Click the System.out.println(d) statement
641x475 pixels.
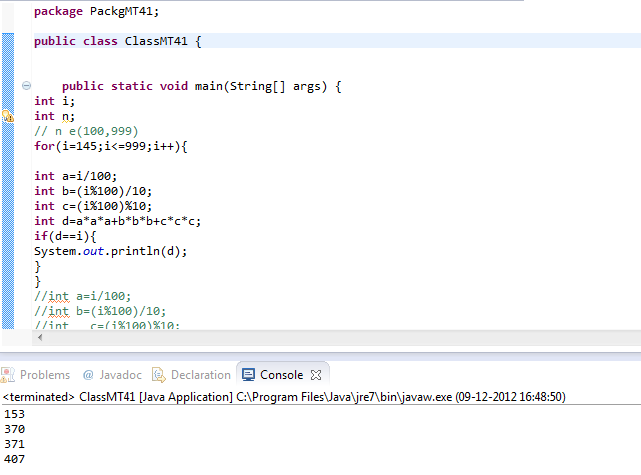pyautogui.click(x=110, y=251)
